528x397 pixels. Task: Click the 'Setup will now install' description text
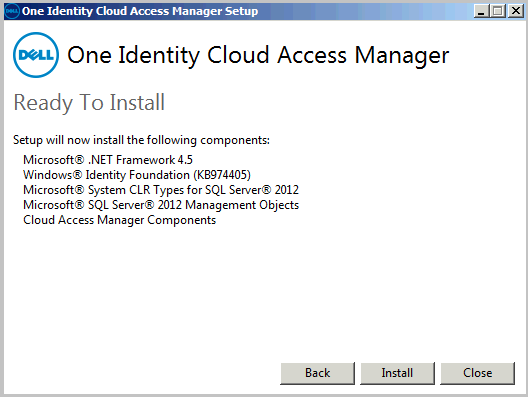(x=141, y=140)
